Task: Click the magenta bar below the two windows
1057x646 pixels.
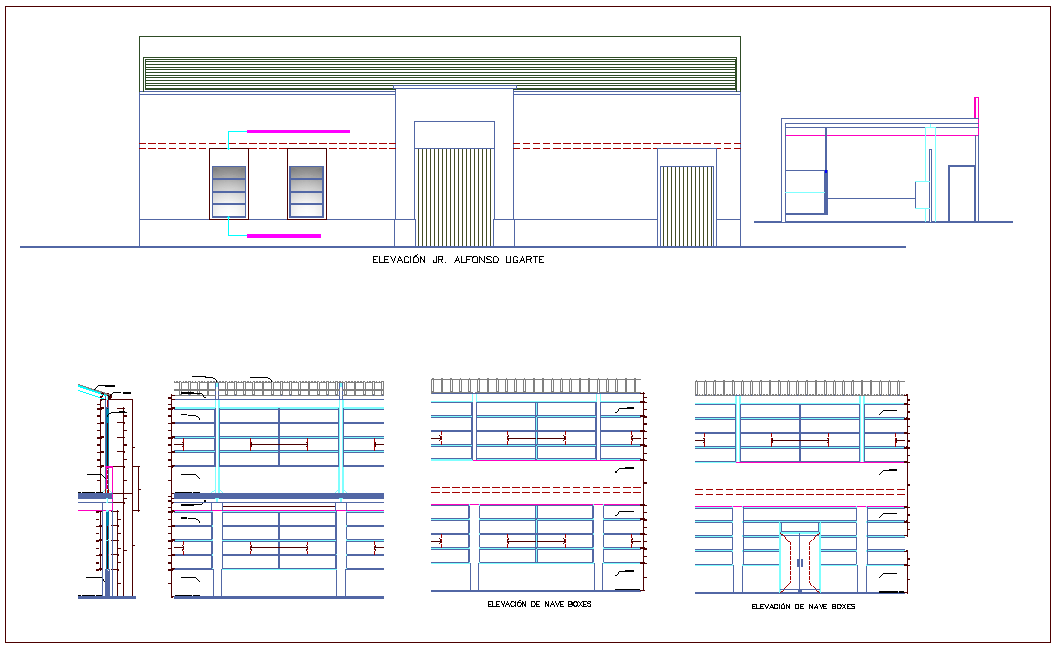Action: tap(284, 236)
